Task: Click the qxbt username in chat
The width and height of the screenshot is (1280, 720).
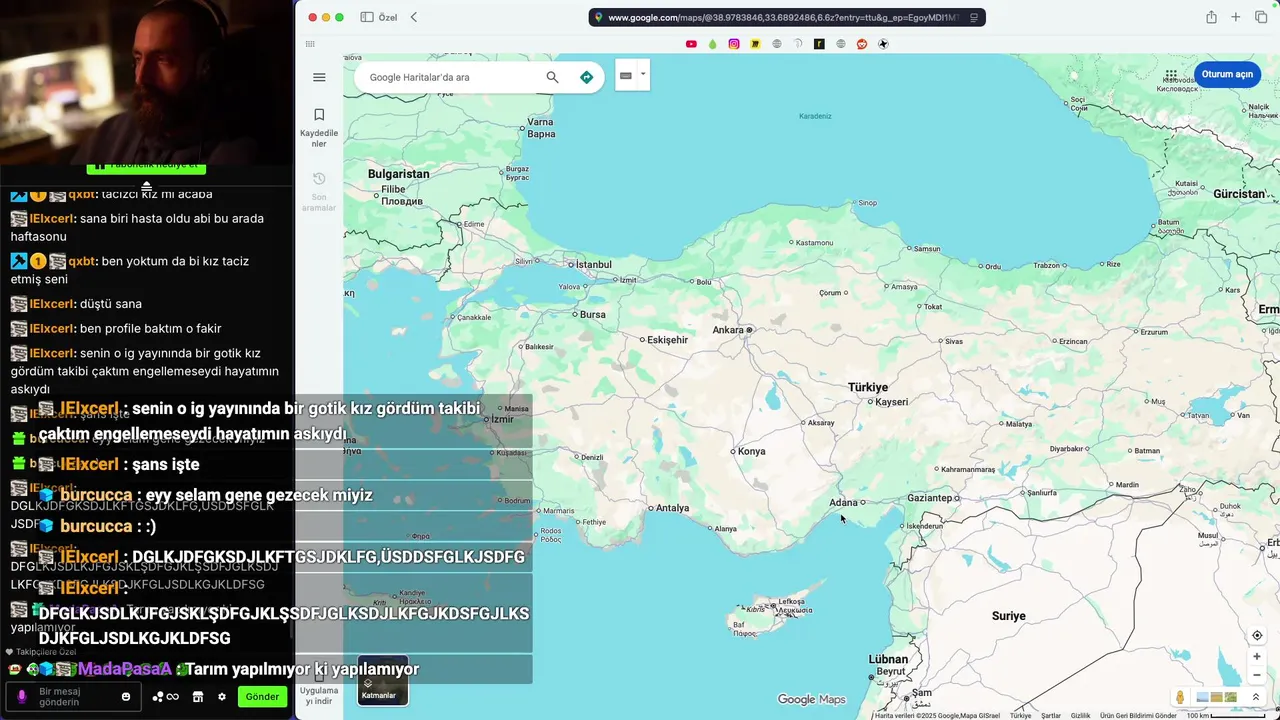Action: pyautogui.click(x=82, y=261)
